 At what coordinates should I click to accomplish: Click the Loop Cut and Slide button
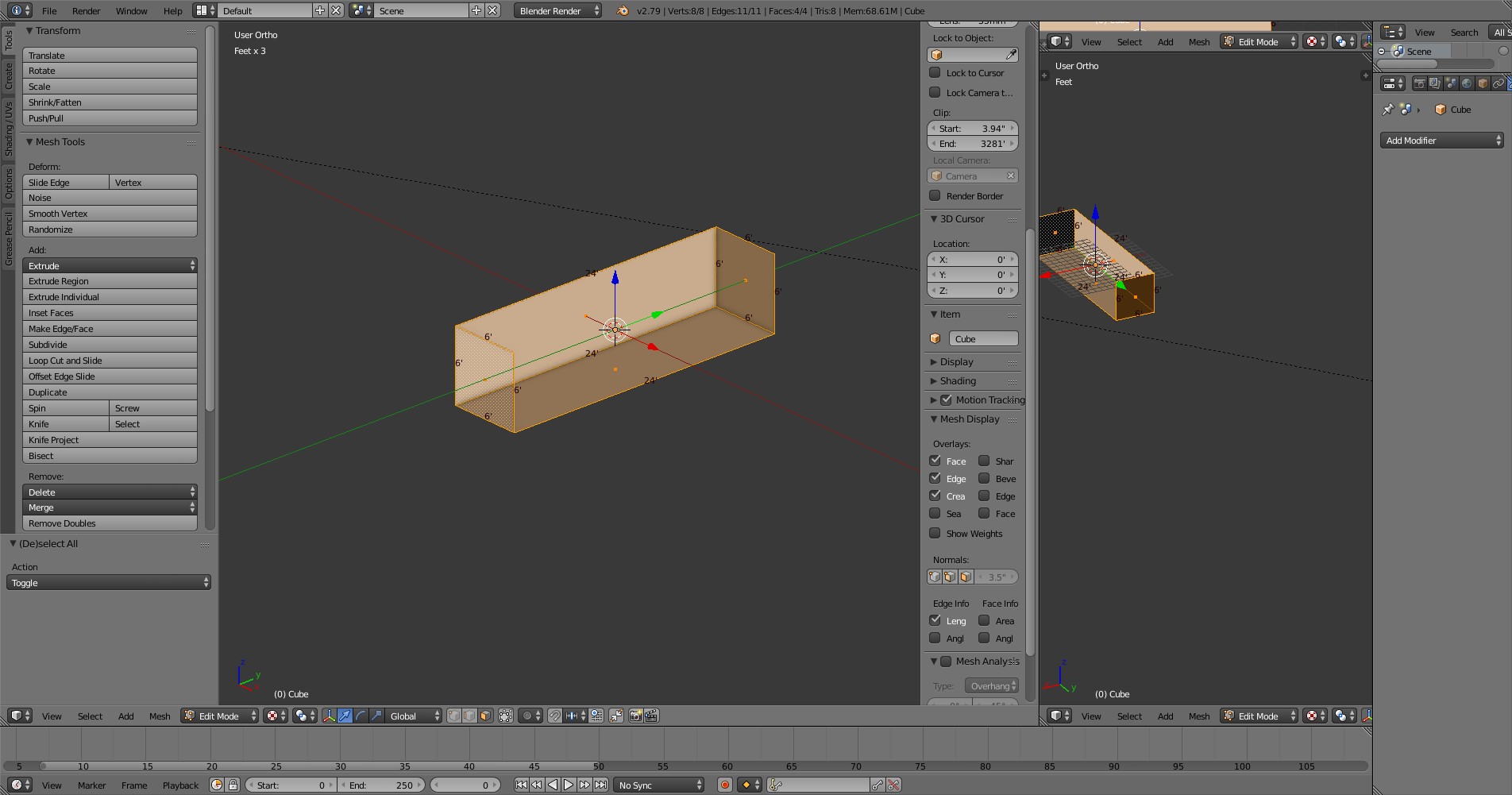pos(110,360)
